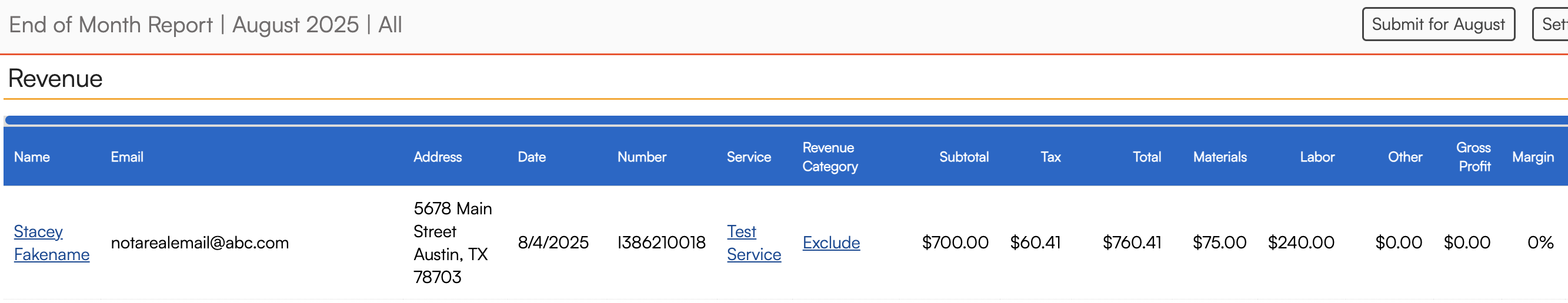
Task: Click the Submit for August button
Action: pos(1437,24)
